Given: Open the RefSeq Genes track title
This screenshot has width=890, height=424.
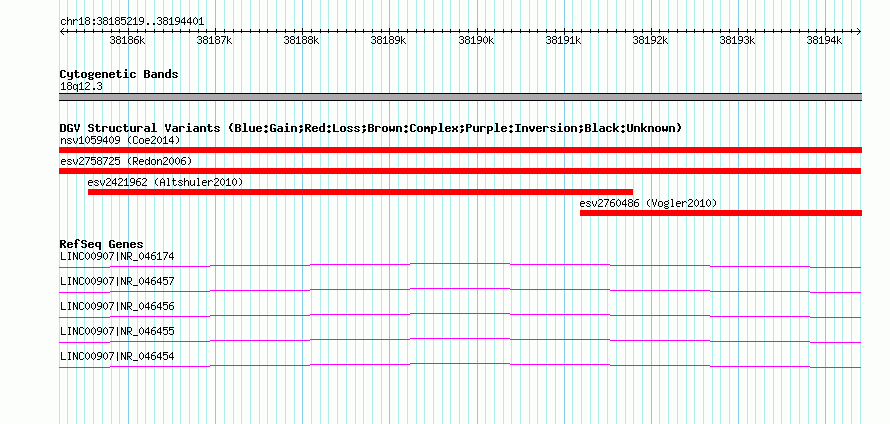Looking at the screenshot, I should tap(102, 245).
